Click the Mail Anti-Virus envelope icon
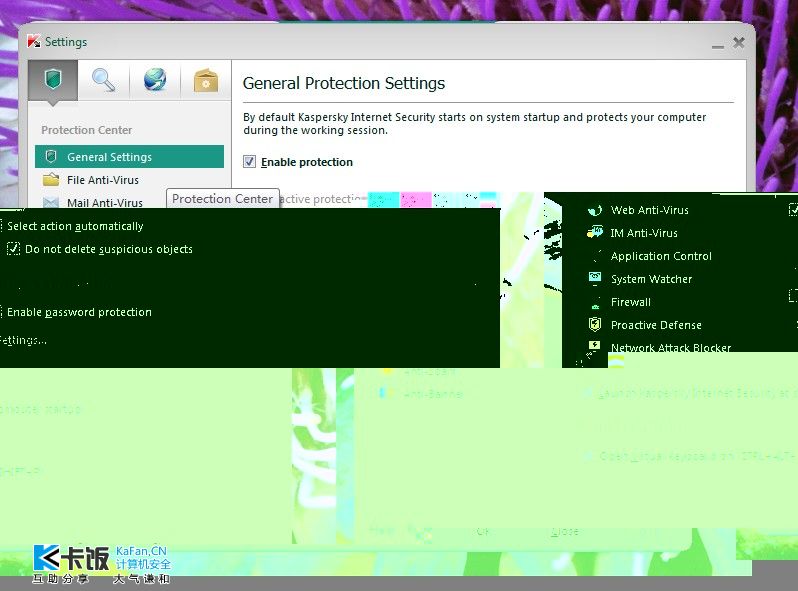Image resolution: width=798 pixels, height=591 pixels. tap(51, 202)
